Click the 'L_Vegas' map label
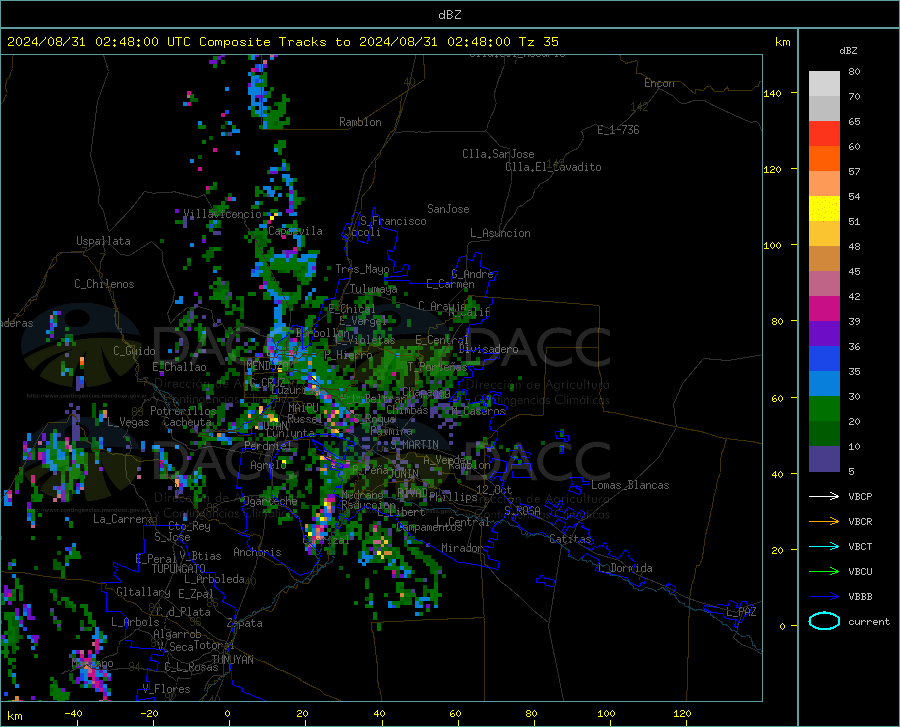 click(x=128, y=422)
